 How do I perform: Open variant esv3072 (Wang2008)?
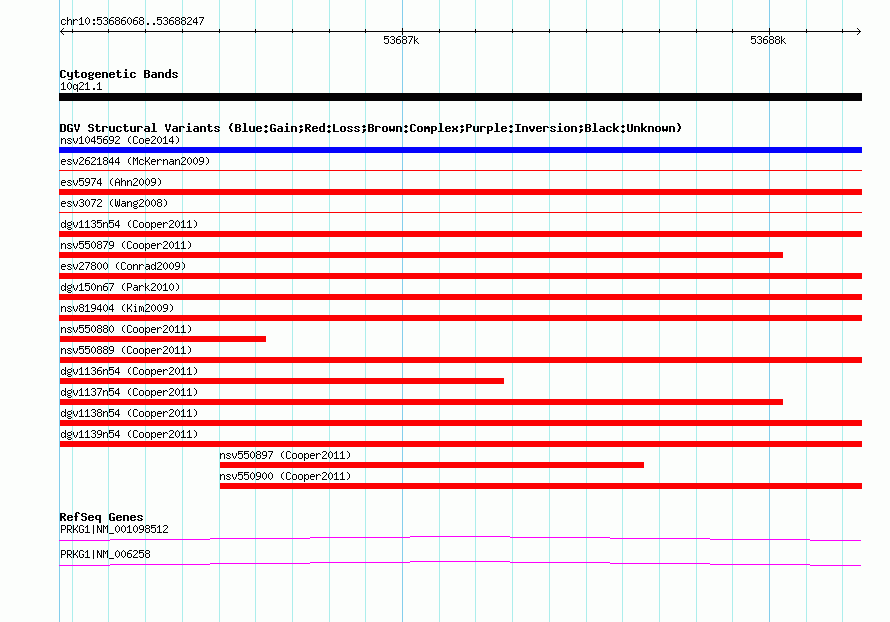[x=114, y=203]
